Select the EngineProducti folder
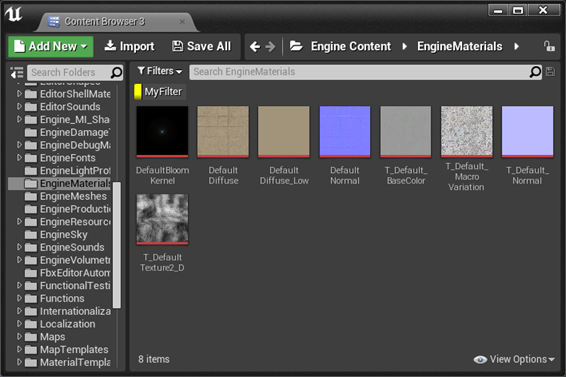 click(68, 209)
